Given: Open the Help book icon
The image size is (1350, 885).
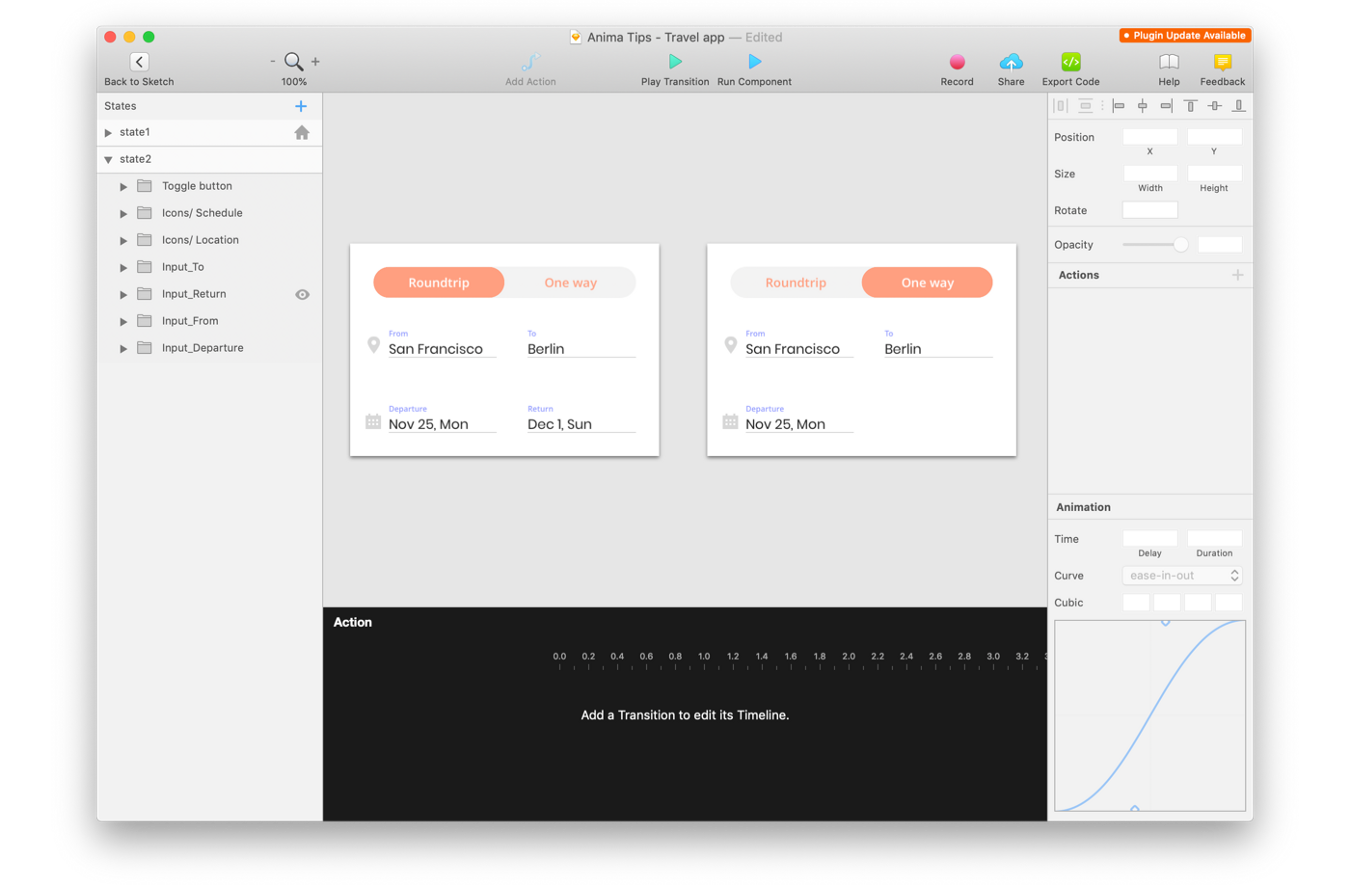Looking at the screenshot, I should 1169,62.
